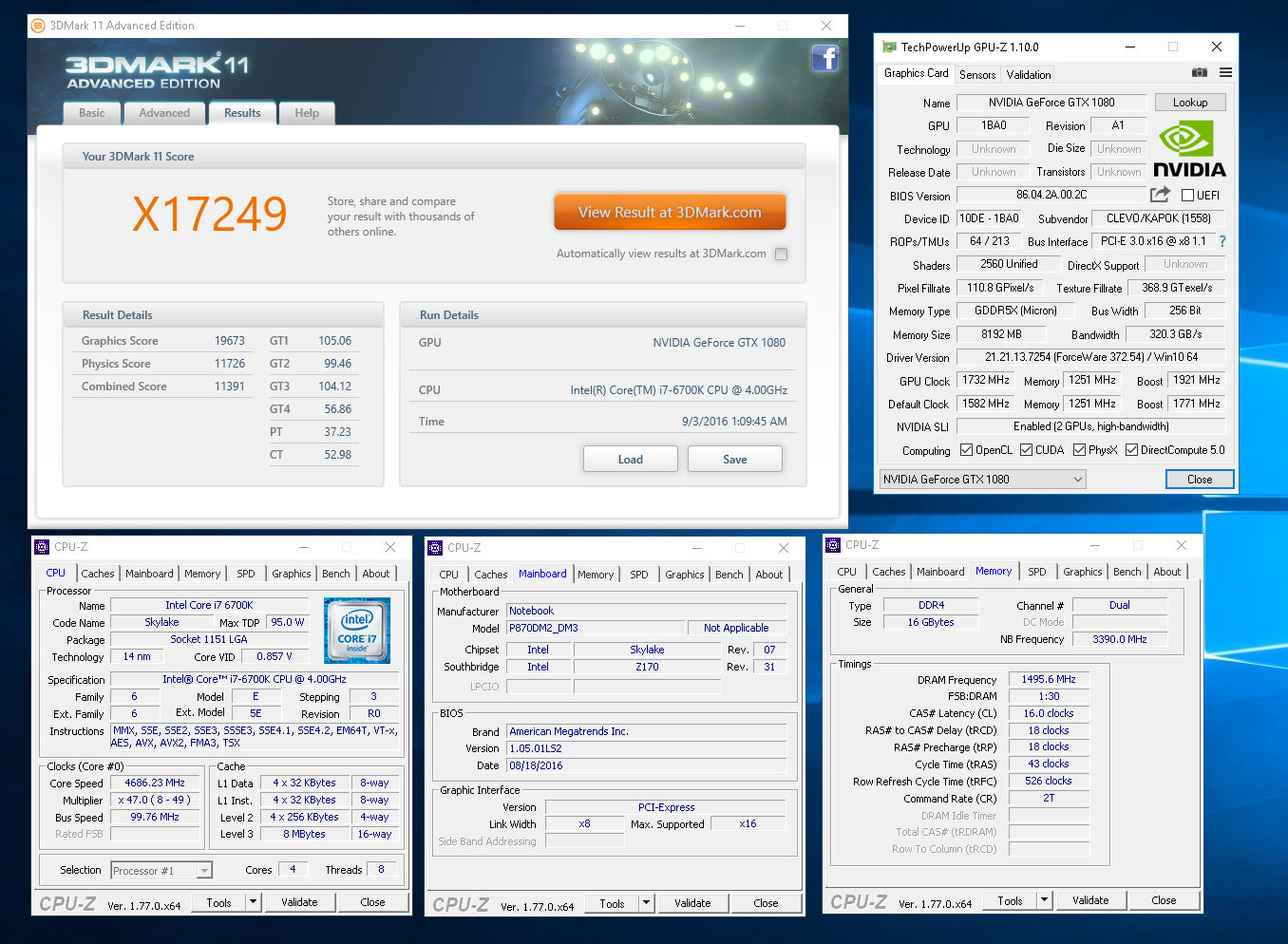Click Validate in the CPU-Z CPU window

[x=299, y=902]
